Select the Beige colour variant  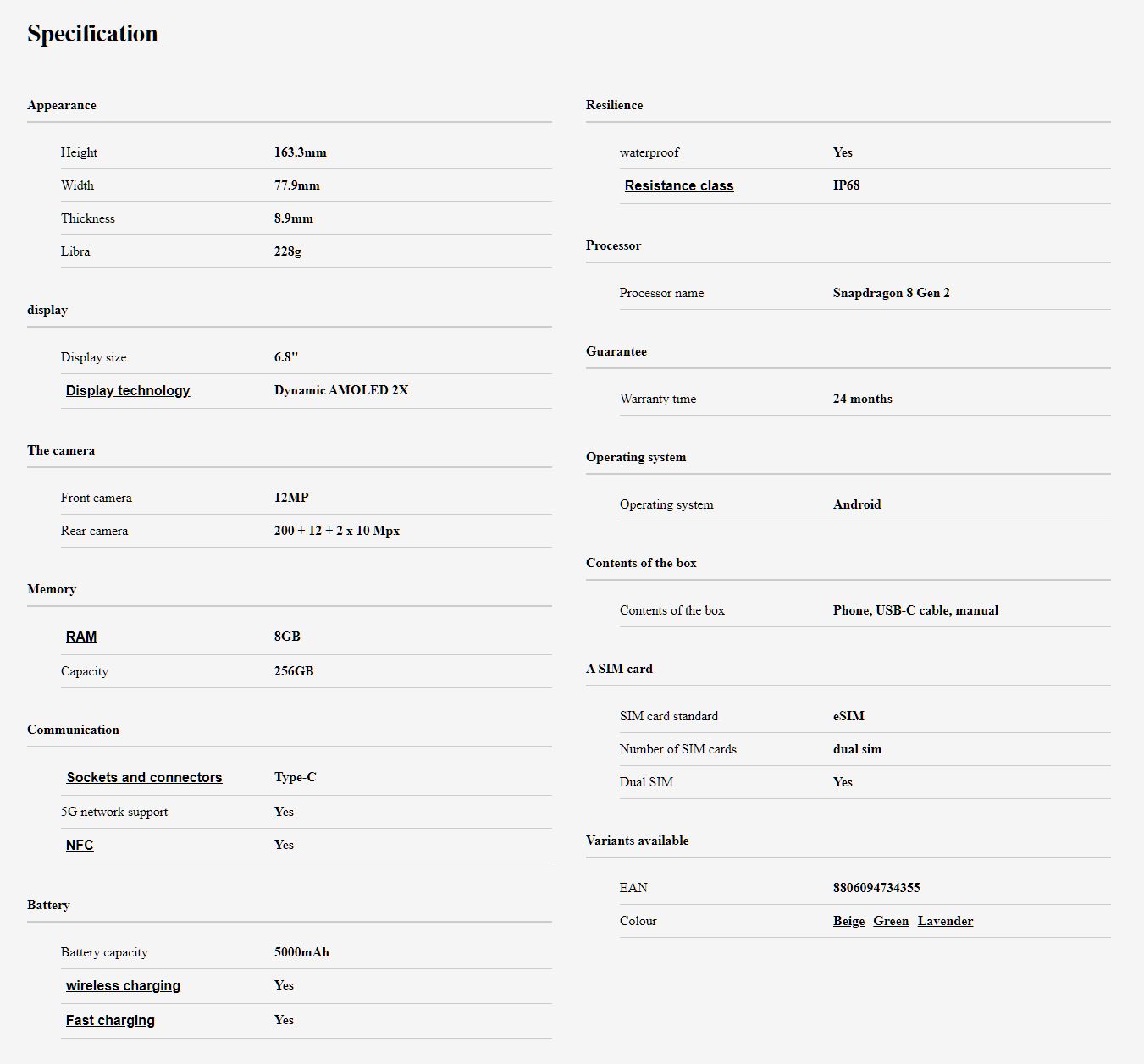coord(848,921)
